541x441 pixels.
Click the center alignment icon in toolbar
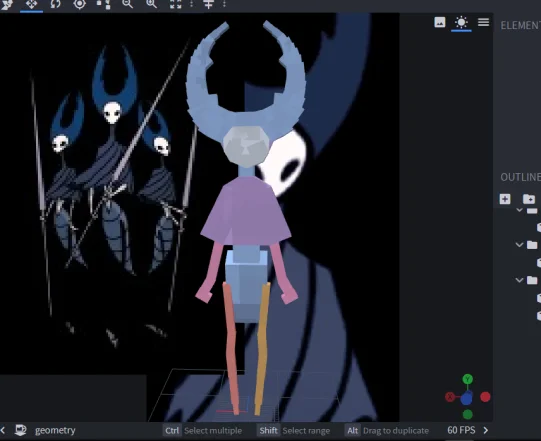click(208, 4)
